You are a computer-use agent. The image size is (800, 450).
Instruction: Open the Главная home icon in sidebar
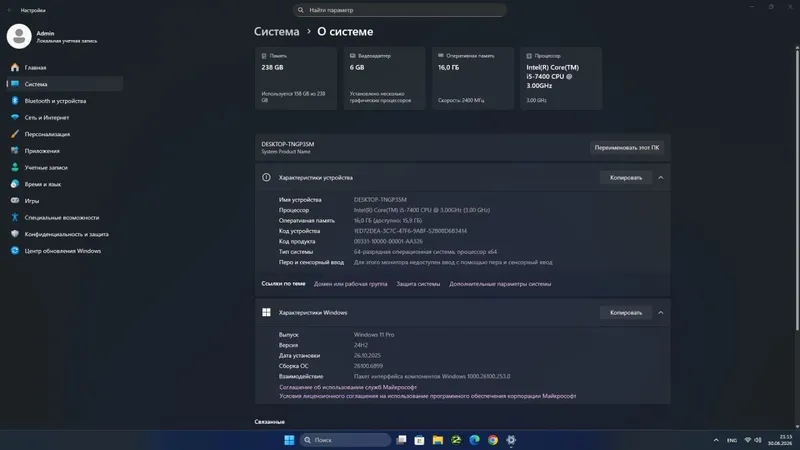coord(15,67)
